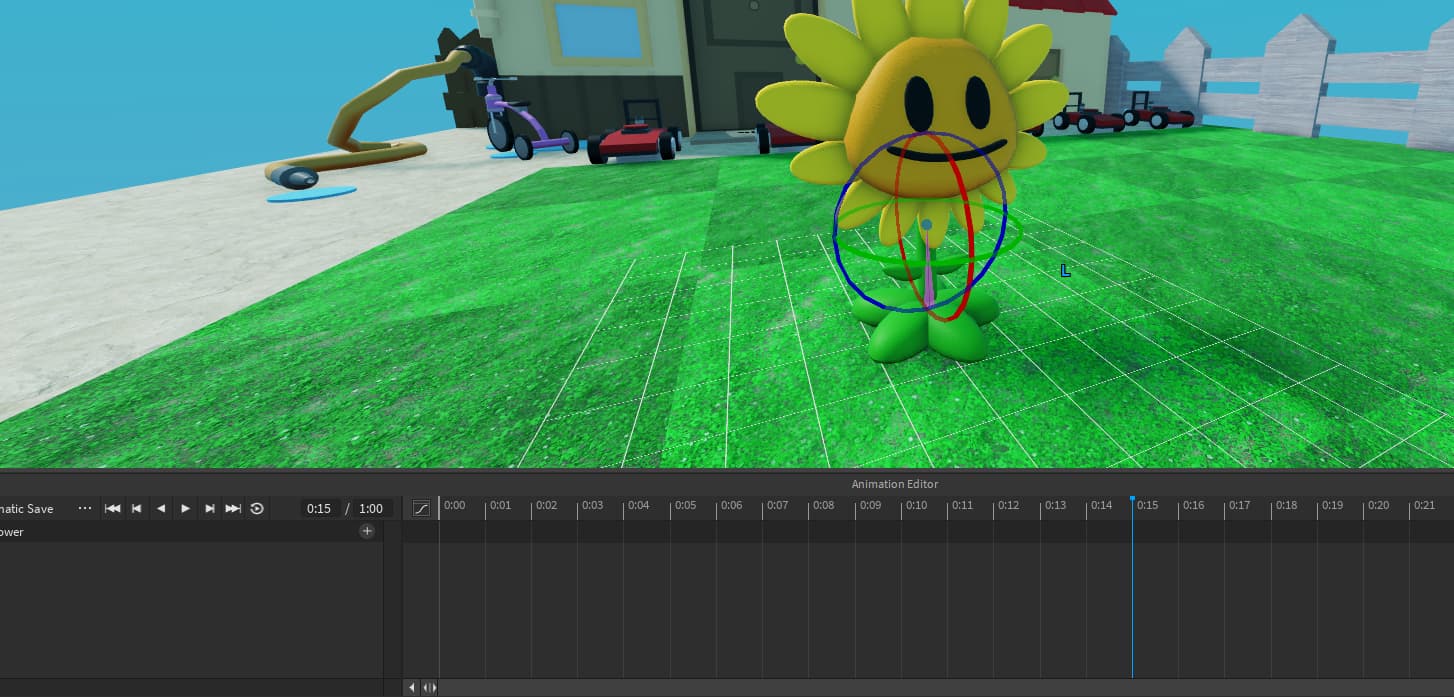Step forward one keyframe

[209, 508]
